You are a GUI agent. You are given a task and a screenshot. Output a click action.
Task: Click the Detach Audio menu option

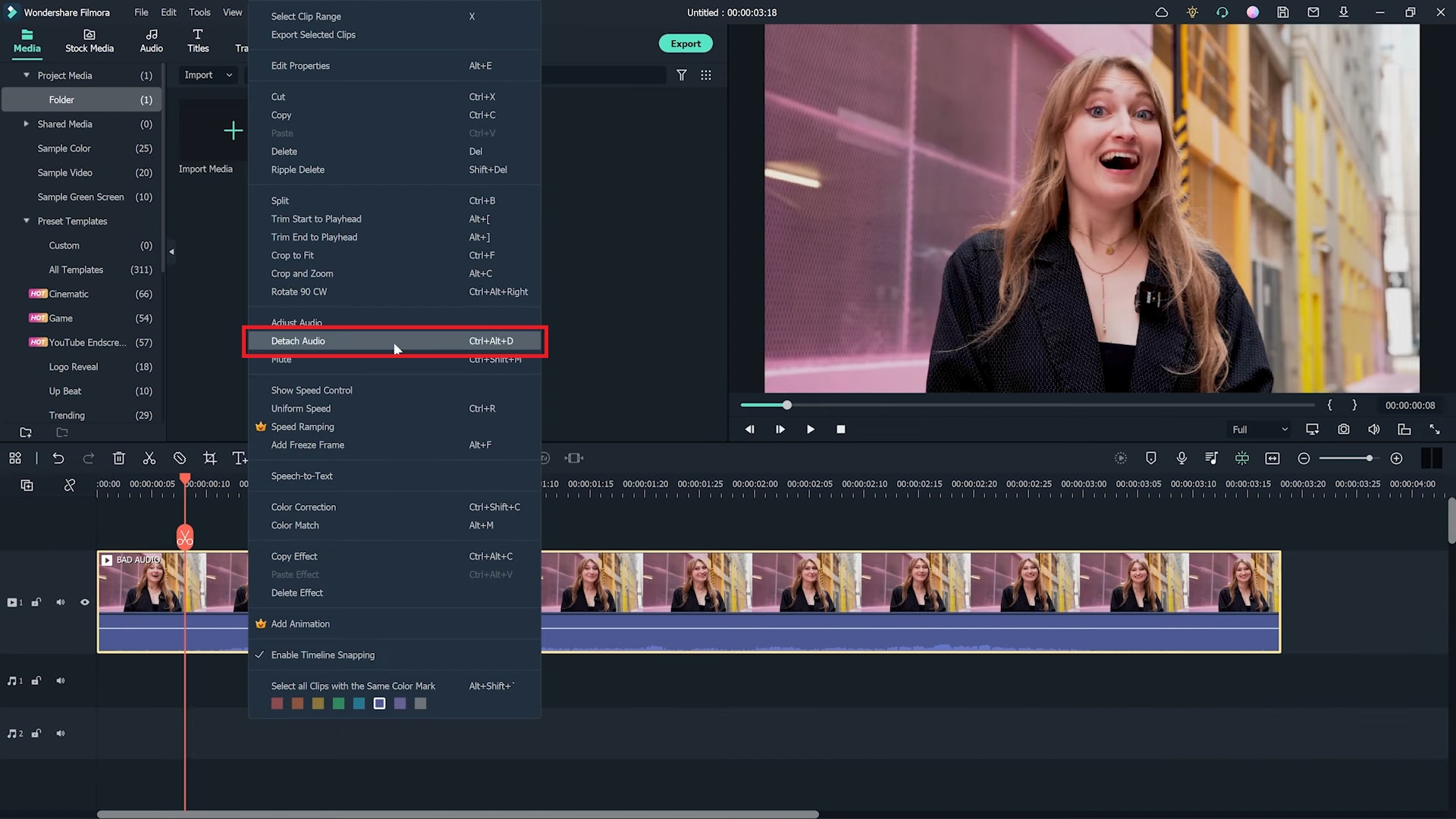click(x=297, y=340)
